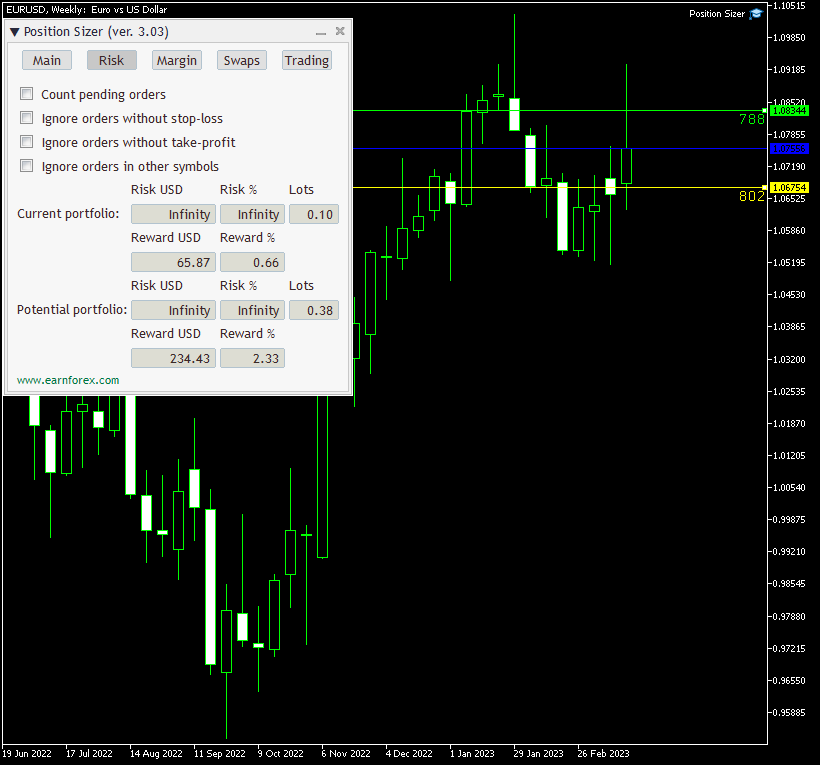Screen dimensions: 820x765
Task: Click the yellow 1.06754 stop-loss price tag
Action: (787, 187)
